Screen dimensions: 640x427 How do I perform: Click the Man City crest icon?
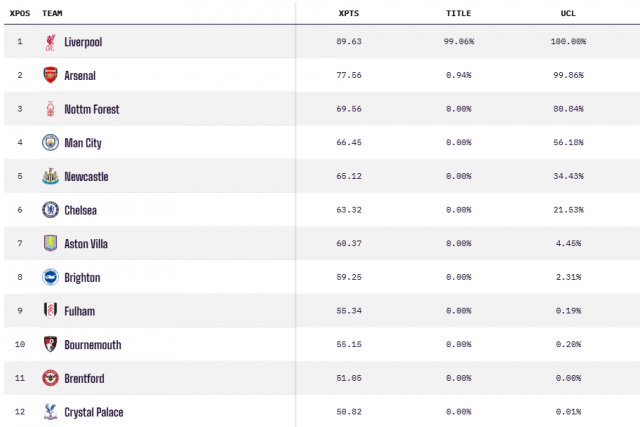click(50, 143)
